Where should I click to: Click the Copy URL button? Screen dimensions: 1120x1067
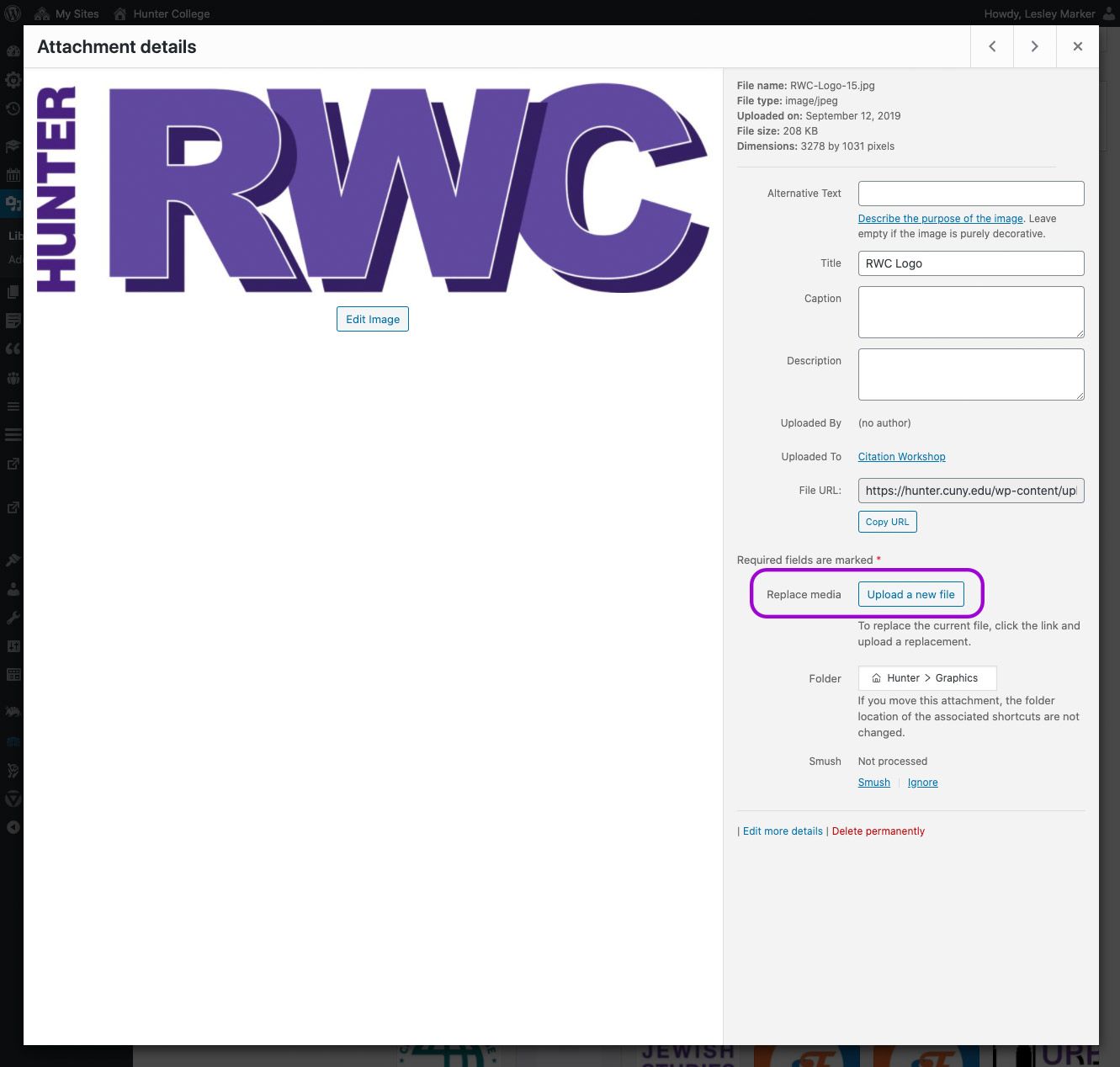(x=888, y=522)
